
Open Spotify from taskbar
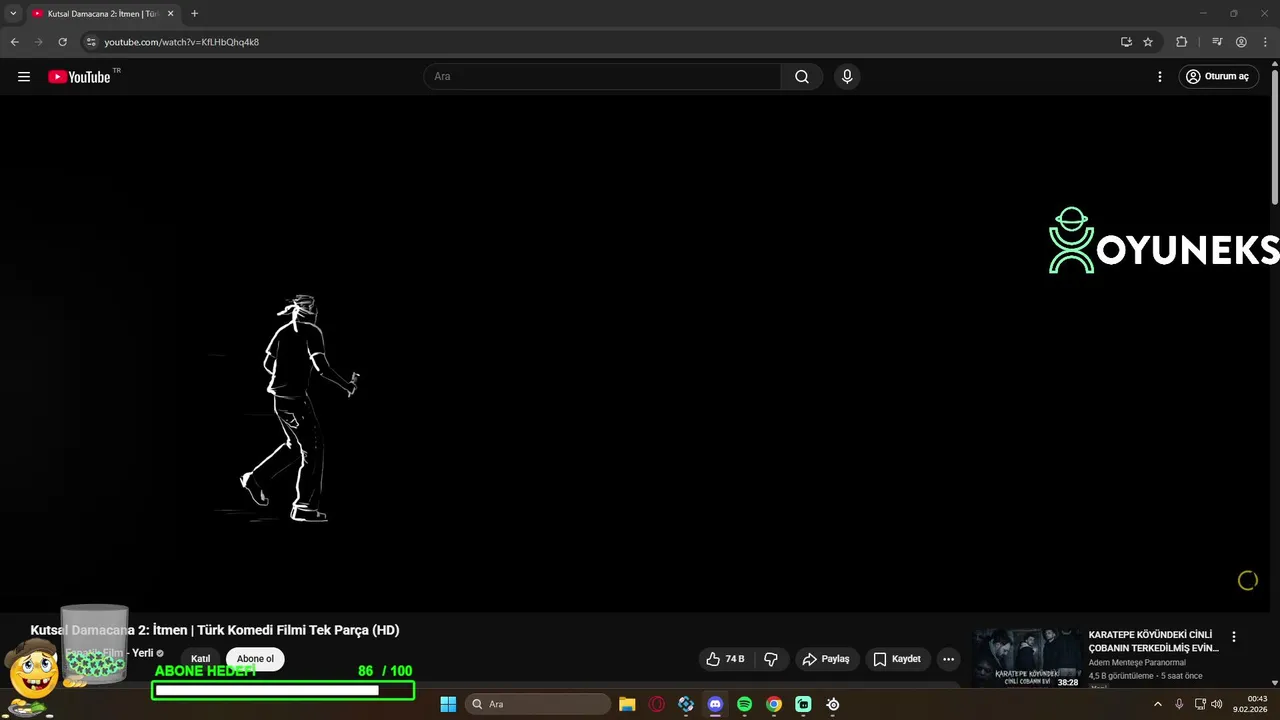pyautogui.click(x=744, y=704)
